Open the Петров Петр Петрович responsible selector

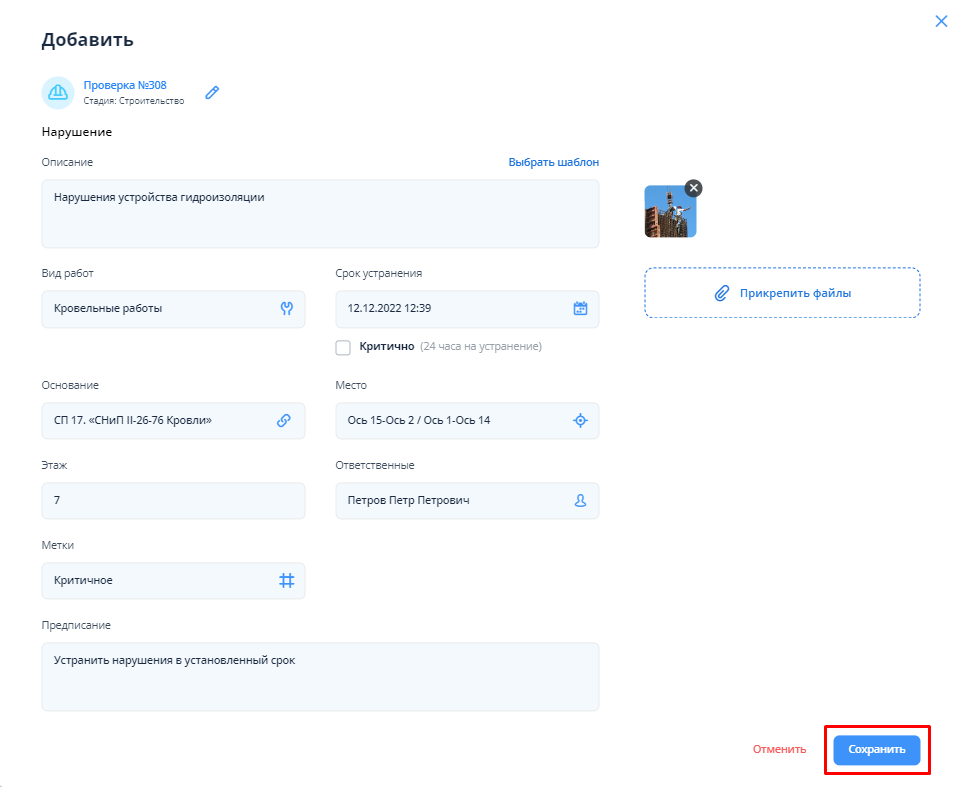[x=450, y=501]
